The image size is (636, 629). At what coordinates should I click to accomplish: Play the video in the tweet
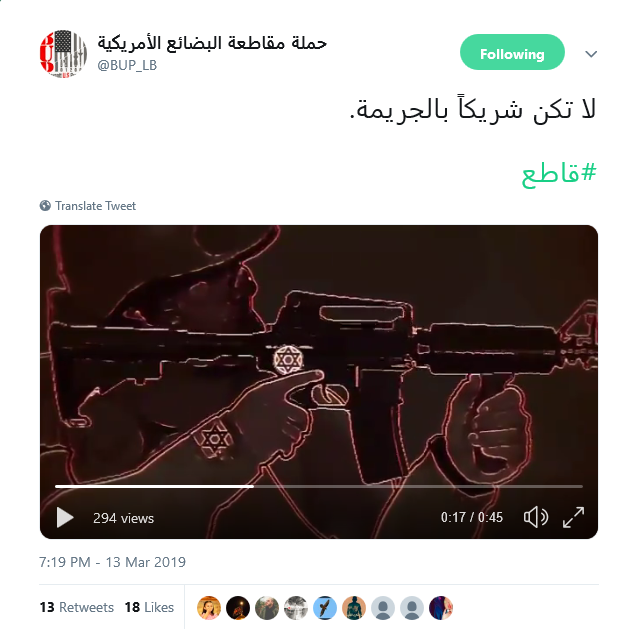tap(65, 517)
